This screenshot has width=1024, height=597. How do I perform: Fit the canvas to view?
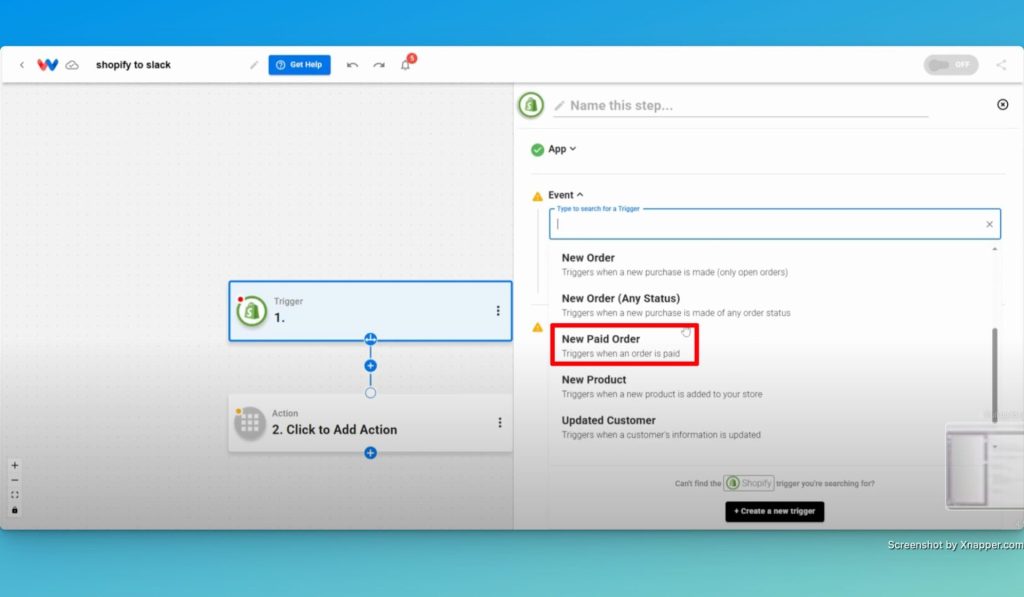tap(14, 495)
